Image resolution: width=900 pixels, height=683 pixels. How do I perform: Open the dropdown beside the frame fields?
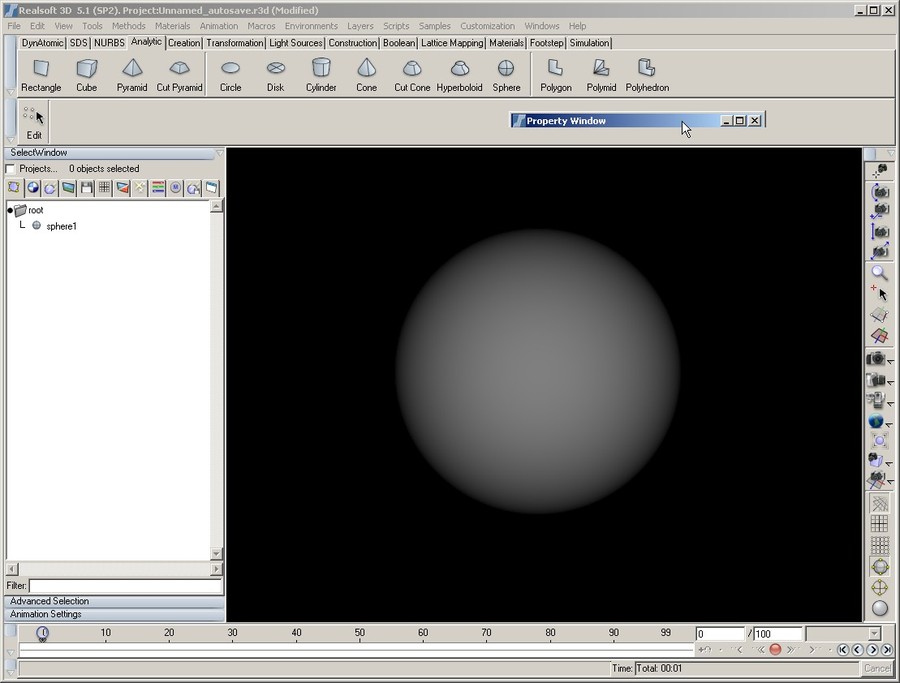tap(874, 634)
